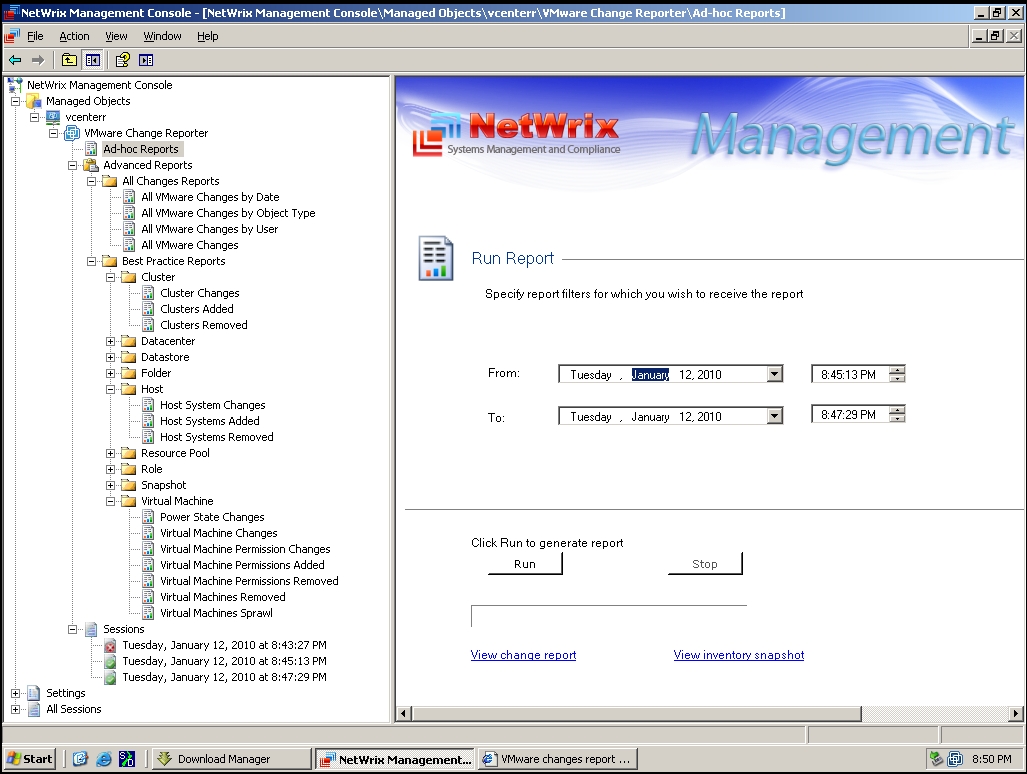Toggle the Show/Hide Console Tree icon

[92, 60]
